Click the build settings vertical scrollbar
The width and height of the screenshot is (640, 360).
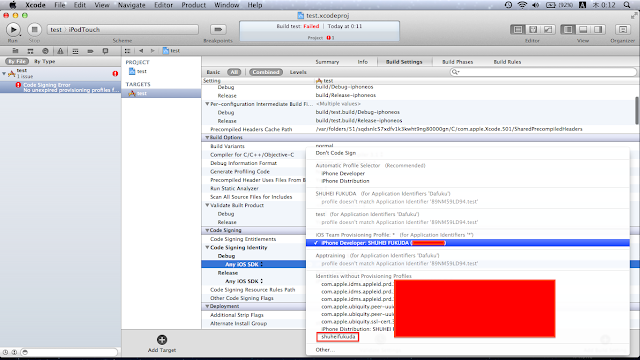637,110
